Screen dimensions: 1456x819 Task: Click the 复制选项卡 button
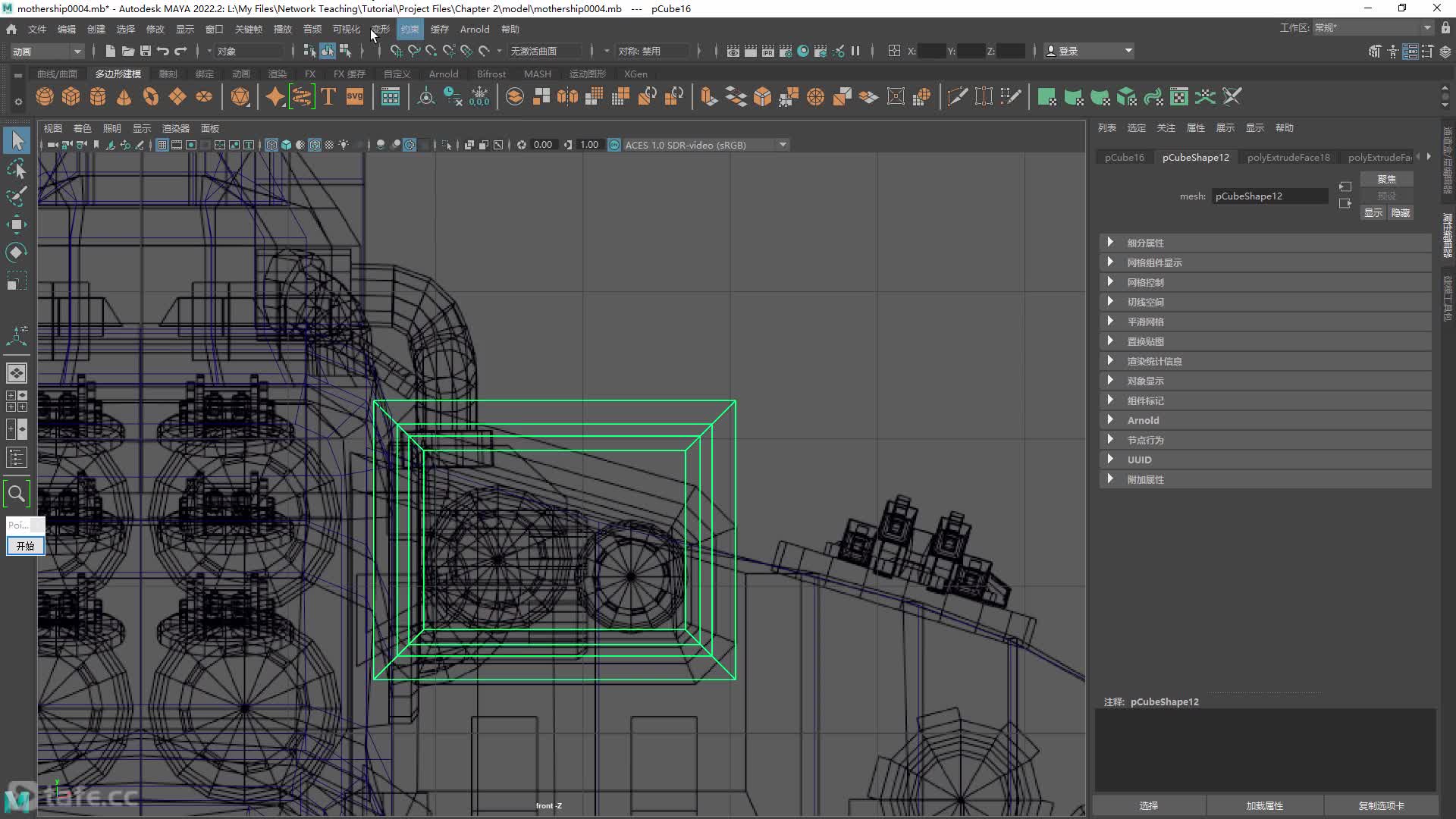[x=1381, y=805]
